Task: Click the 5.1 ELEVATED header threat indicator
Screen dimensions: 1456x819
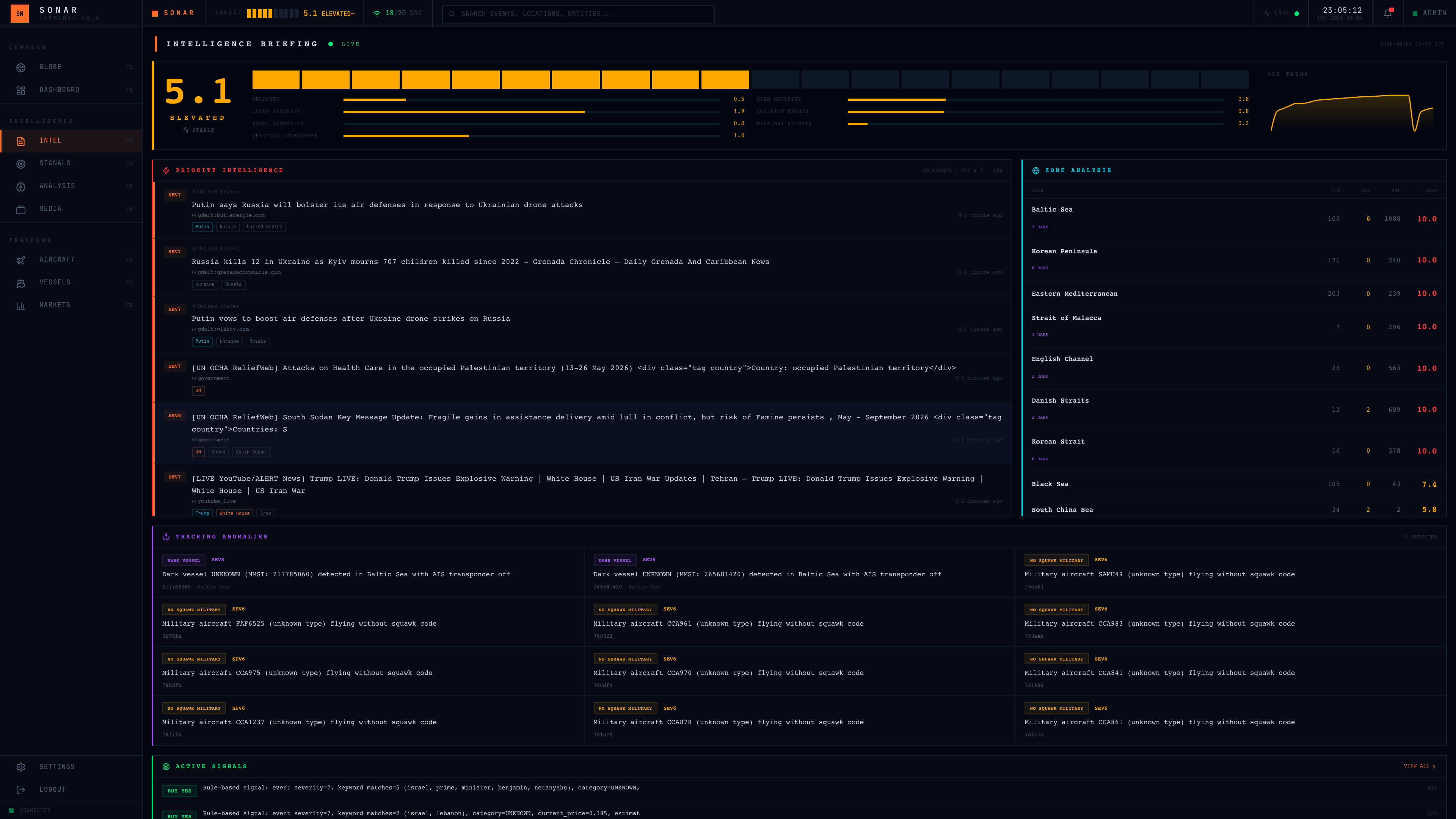Action: point(328,14)
